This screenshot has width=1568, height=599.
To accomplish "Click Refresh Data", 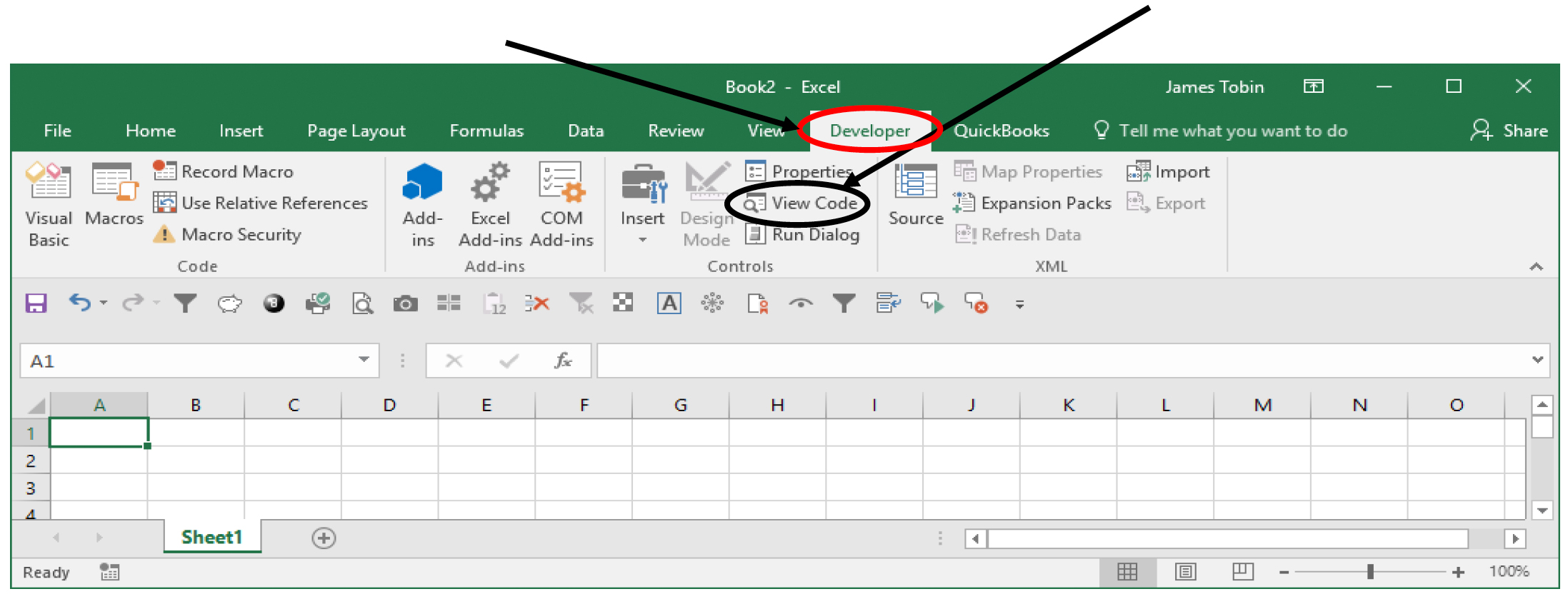I will [1018, 235].
